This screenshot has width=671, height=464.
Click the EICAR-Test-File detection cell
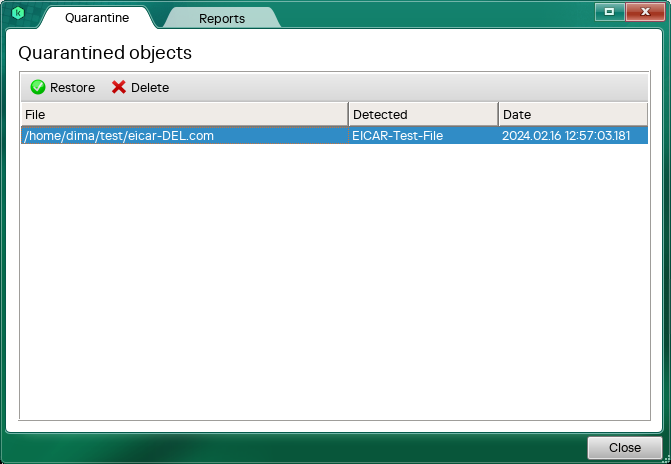tap(424, 136)
